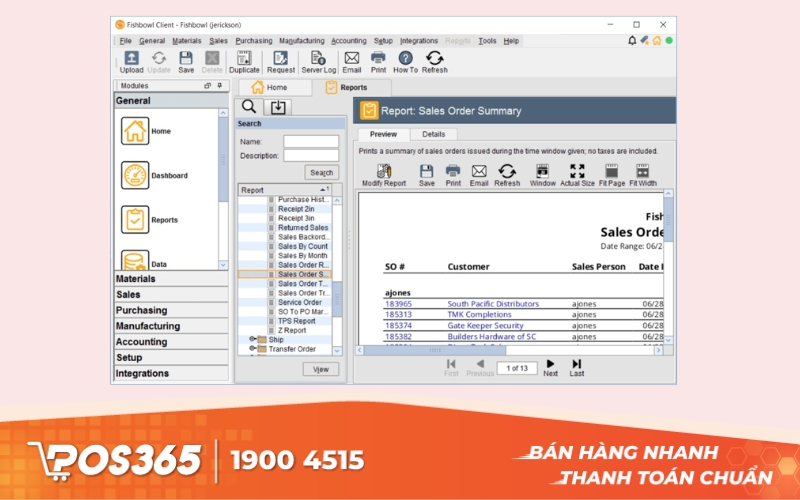Expand the Purchasing module group
The image size is (800, 500).
[171, 310]
